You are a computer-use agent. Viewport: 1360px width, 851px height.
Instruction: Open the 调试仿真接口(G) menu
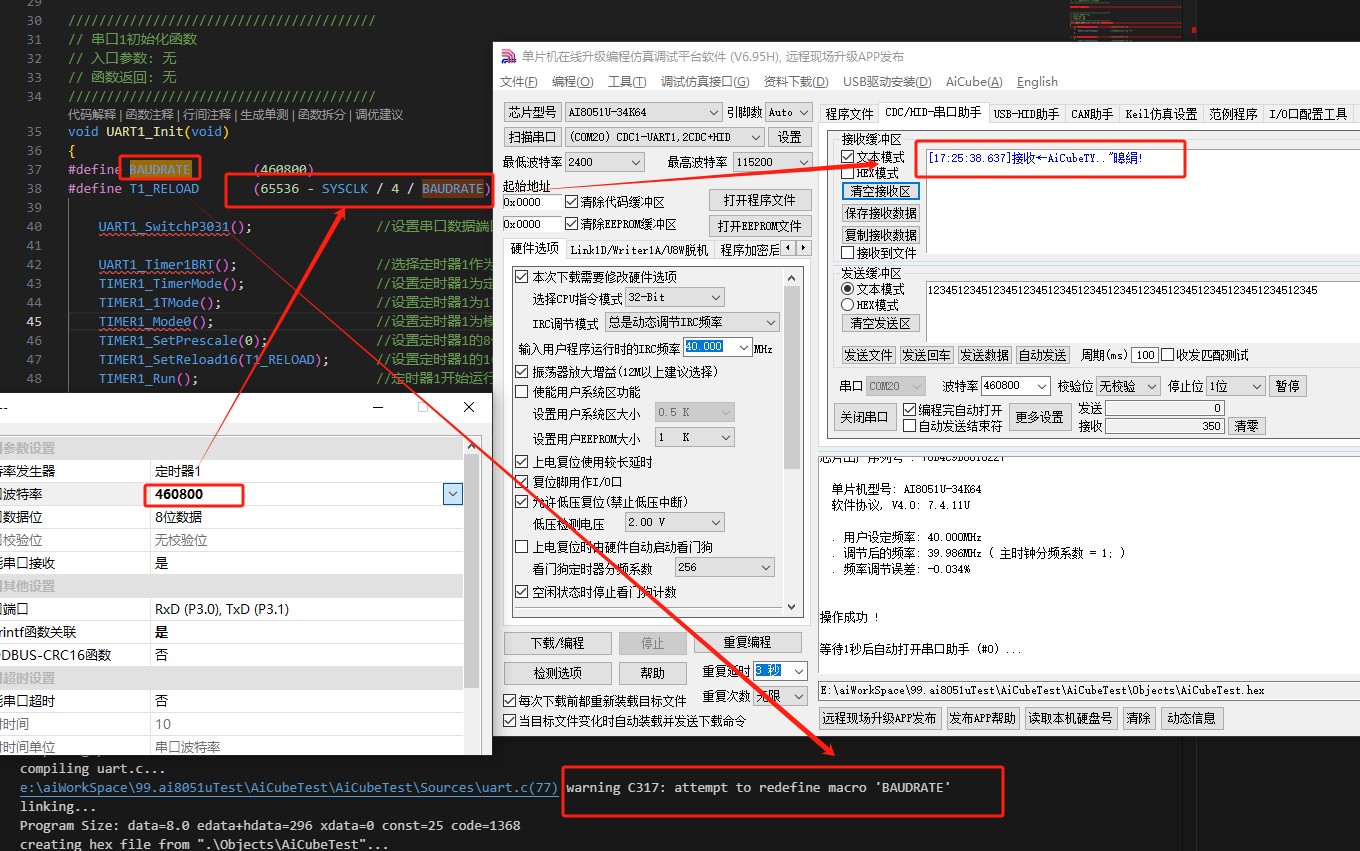[705, 82]
